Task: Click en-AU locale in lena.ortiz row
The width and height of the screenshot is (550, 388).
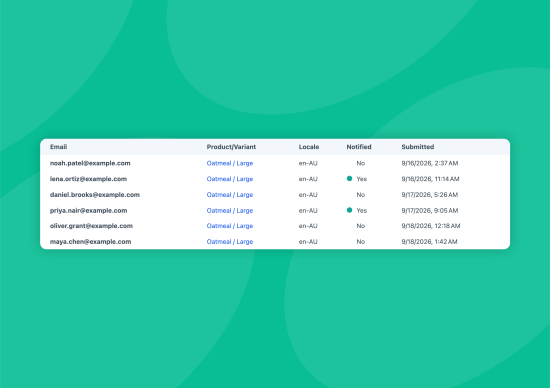Action: click(x=308, y=179)
